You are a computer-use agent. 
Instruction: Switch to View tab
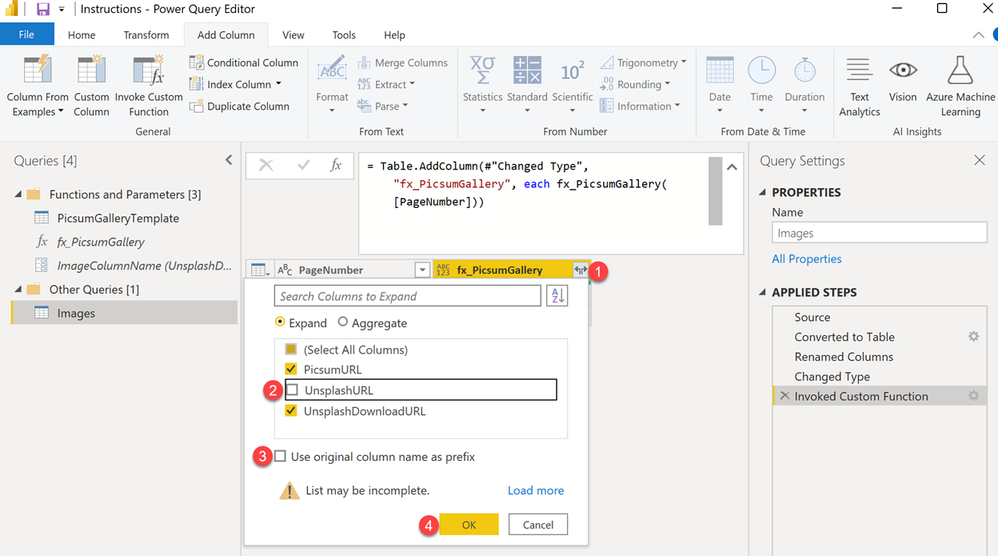(x=293, y=35)
